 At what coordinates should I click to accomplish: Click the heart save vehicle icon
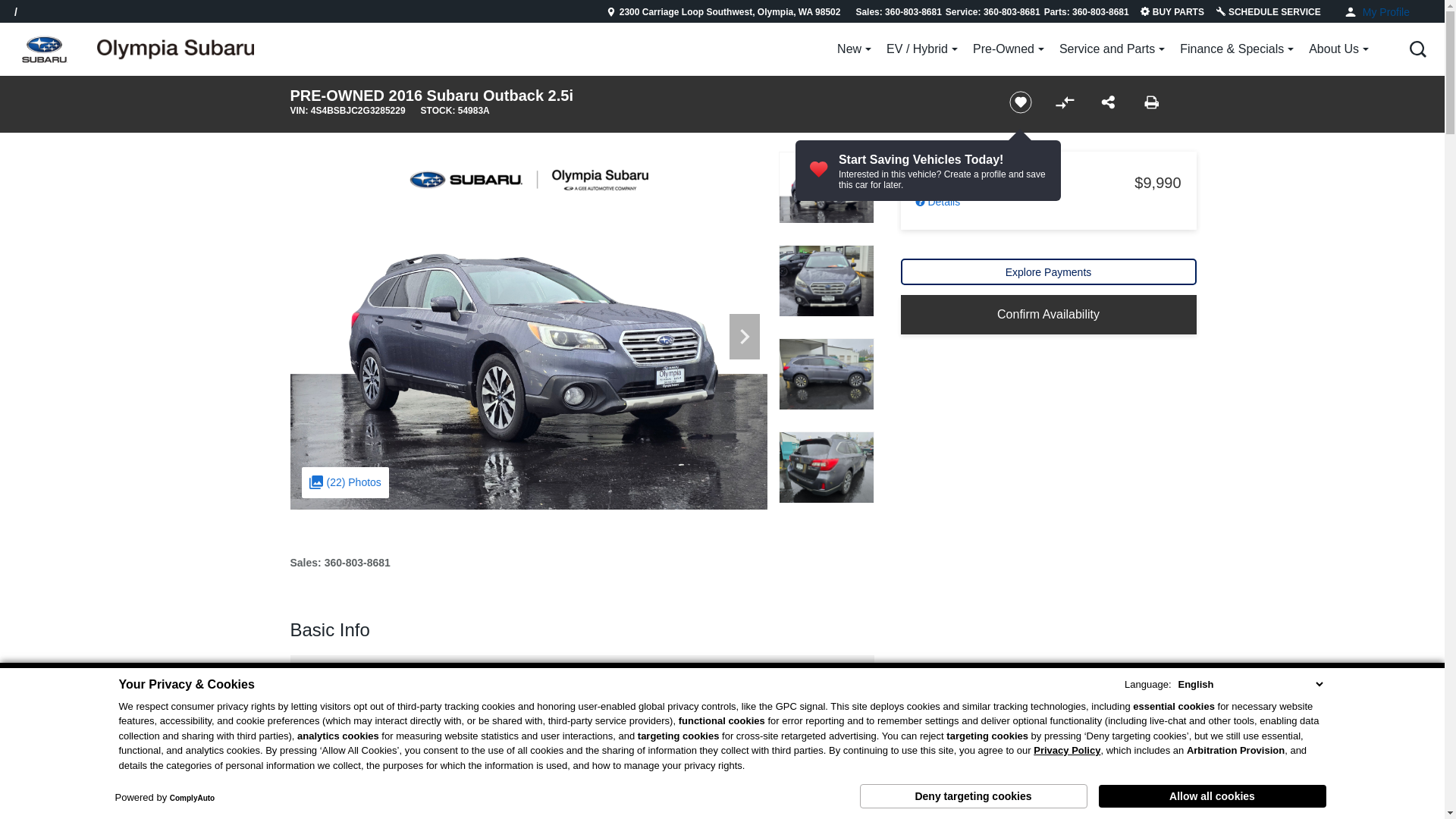coord(1020,102)
